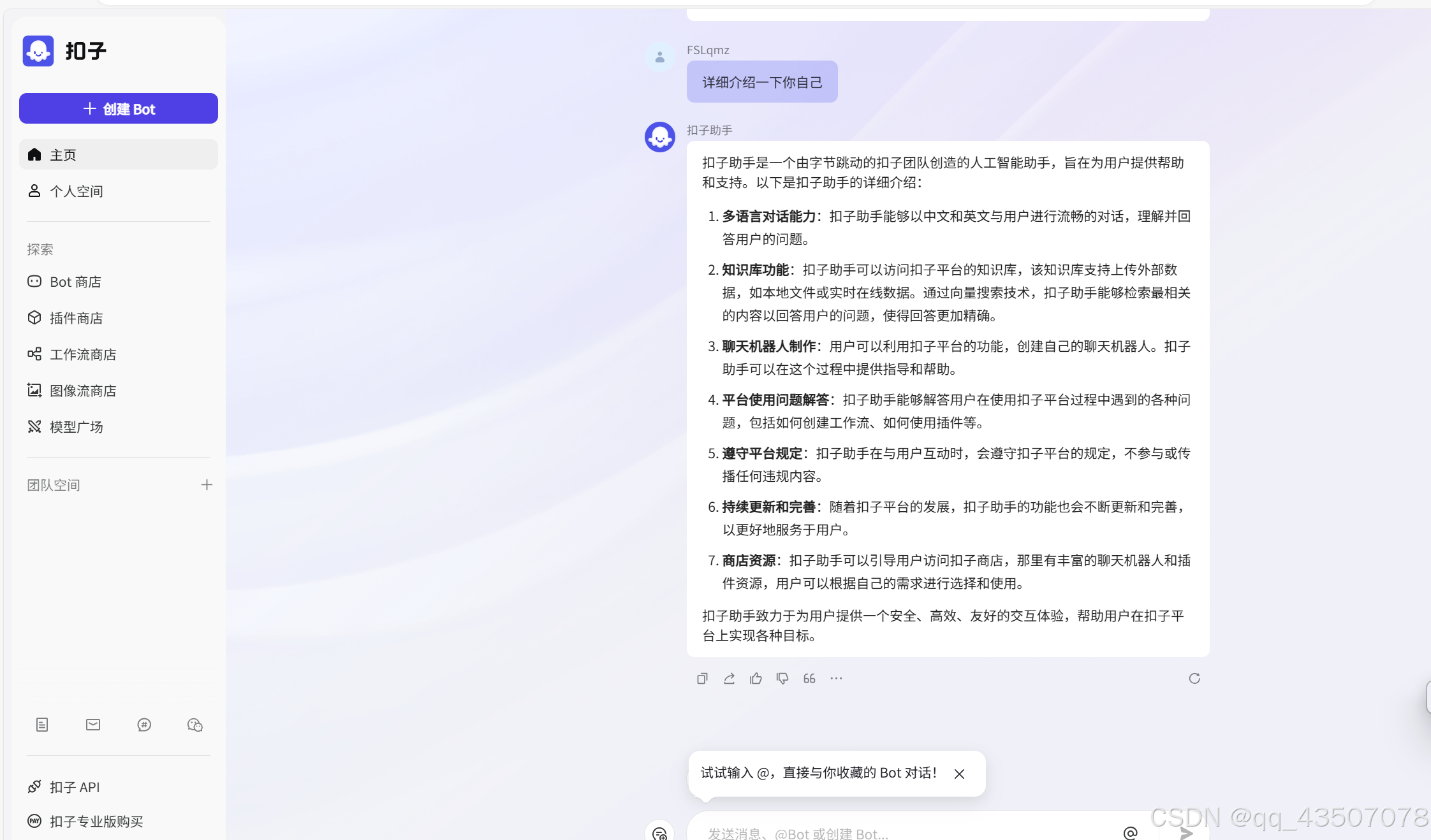Add a new team space with plus

coord(207,485)
